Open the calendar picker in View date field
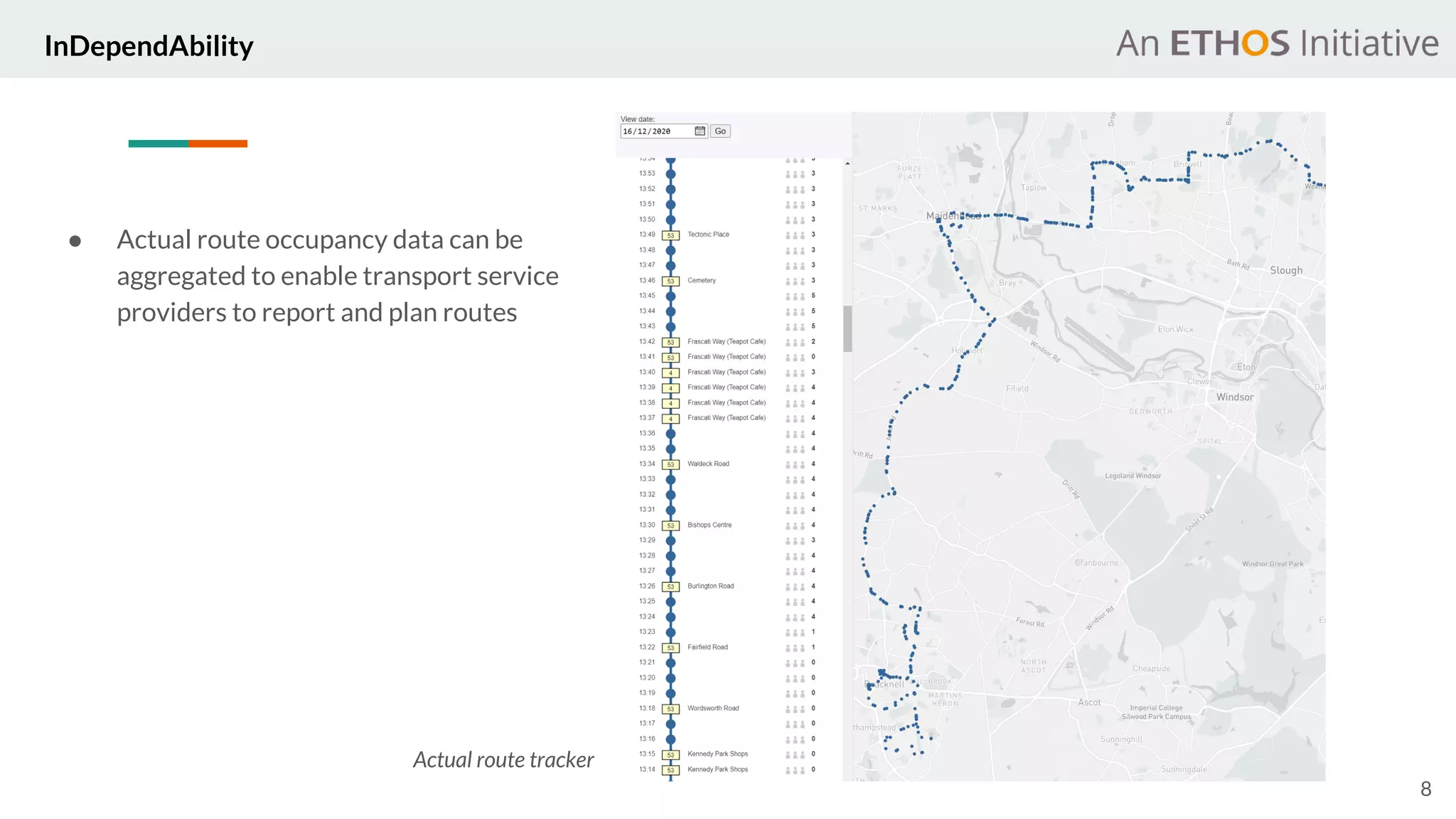The image size is (1456, 819). tap(700, 131)
